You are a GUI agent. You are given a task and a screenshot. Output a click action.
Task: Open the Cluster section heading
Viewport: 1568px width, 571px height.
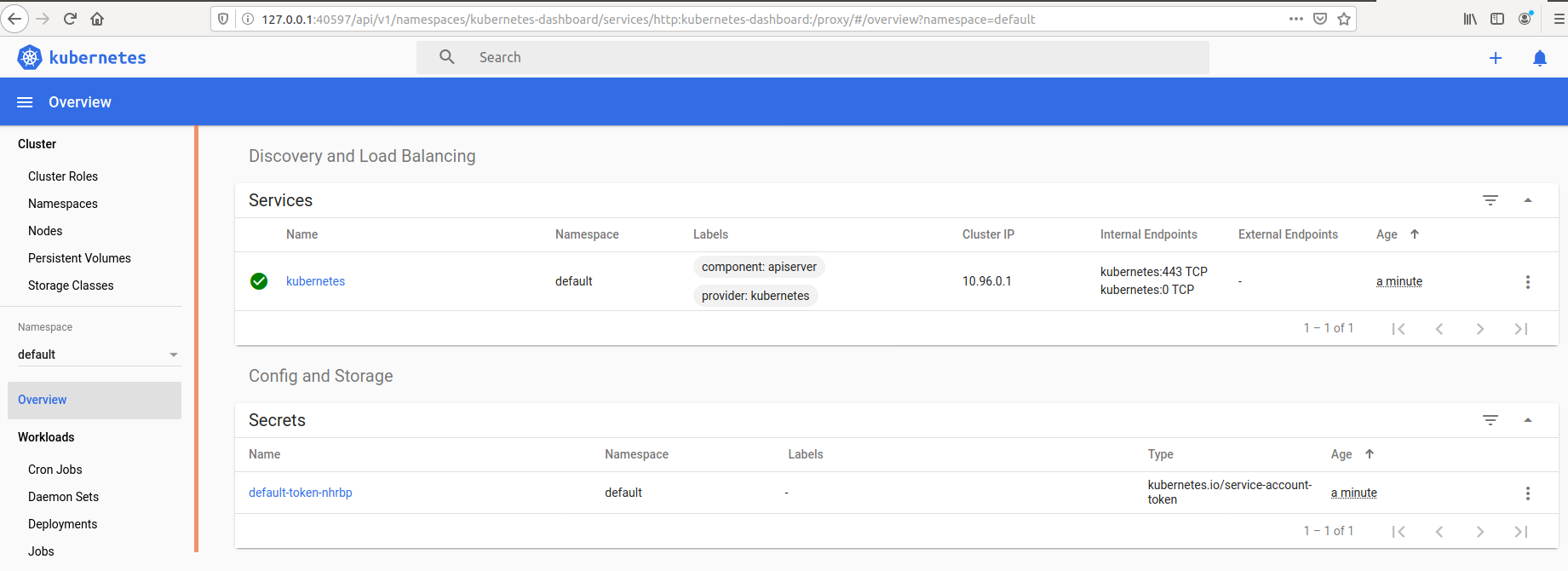tap(37, 144)
